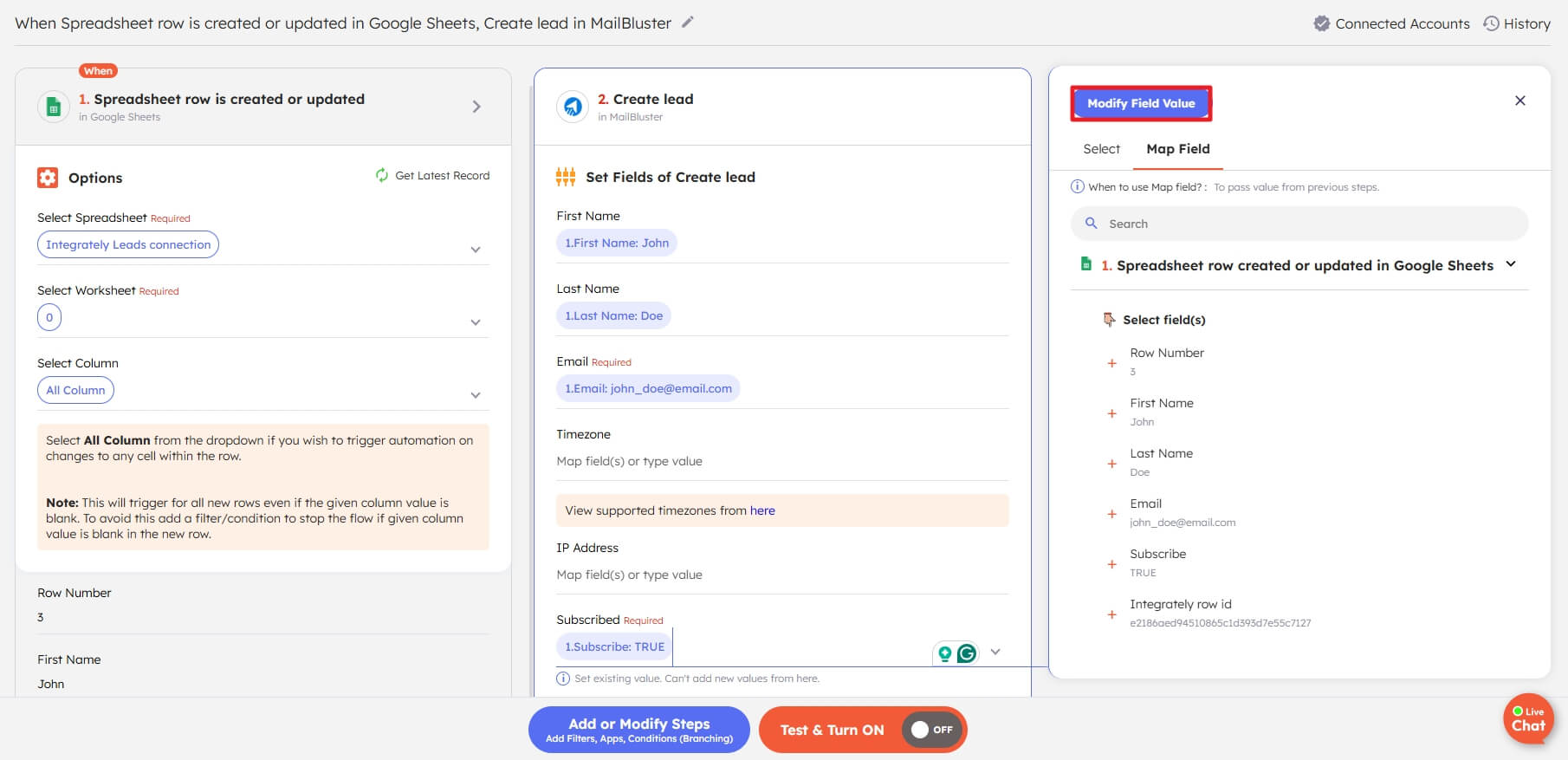Collapse the Google Sheets step fields list
Viewport: 1568px width, 760px height.
pos(1511,264)
